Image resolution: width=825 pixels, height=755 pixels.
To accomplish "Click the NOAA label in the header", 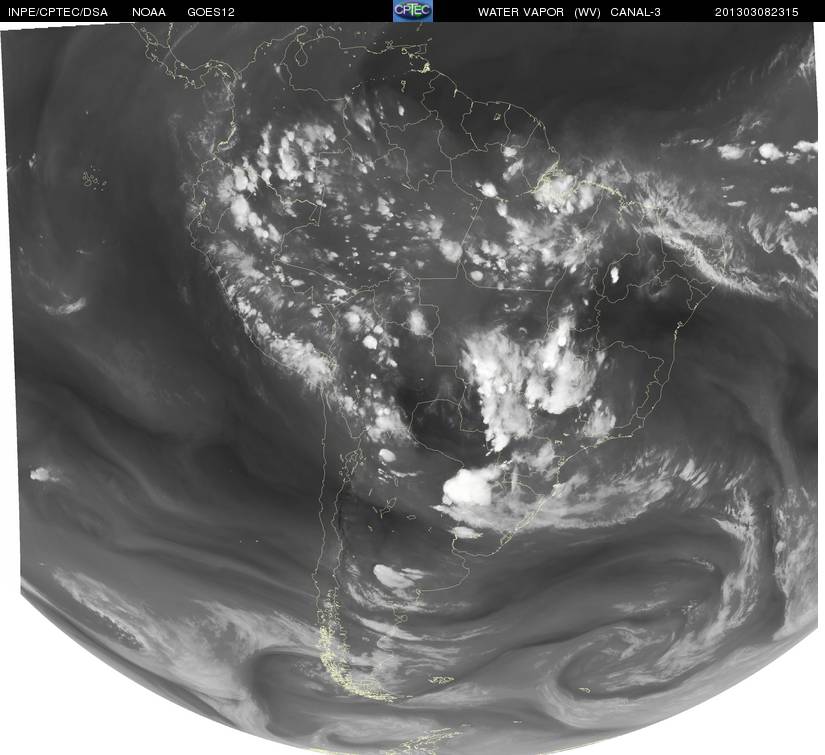I will pyautogui.click(x=149, y=12).
